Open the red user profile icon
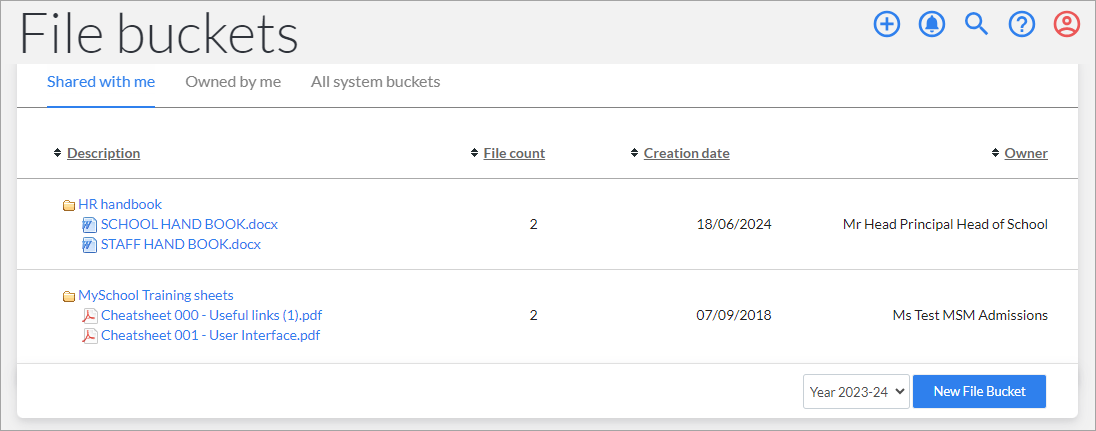The height and width of the screenshot is (431, 1096). (1067, 25)
